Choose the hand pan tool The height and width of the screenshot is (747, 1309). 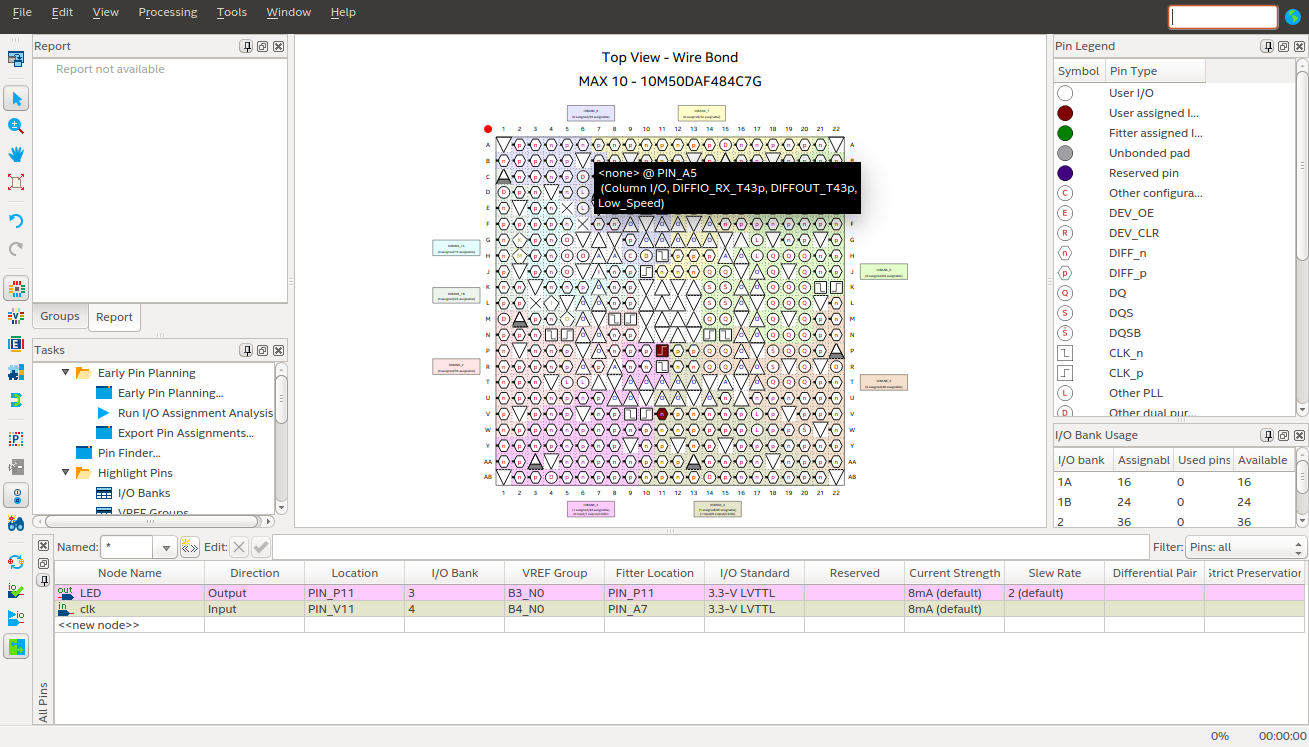click(x=16, y=154)
